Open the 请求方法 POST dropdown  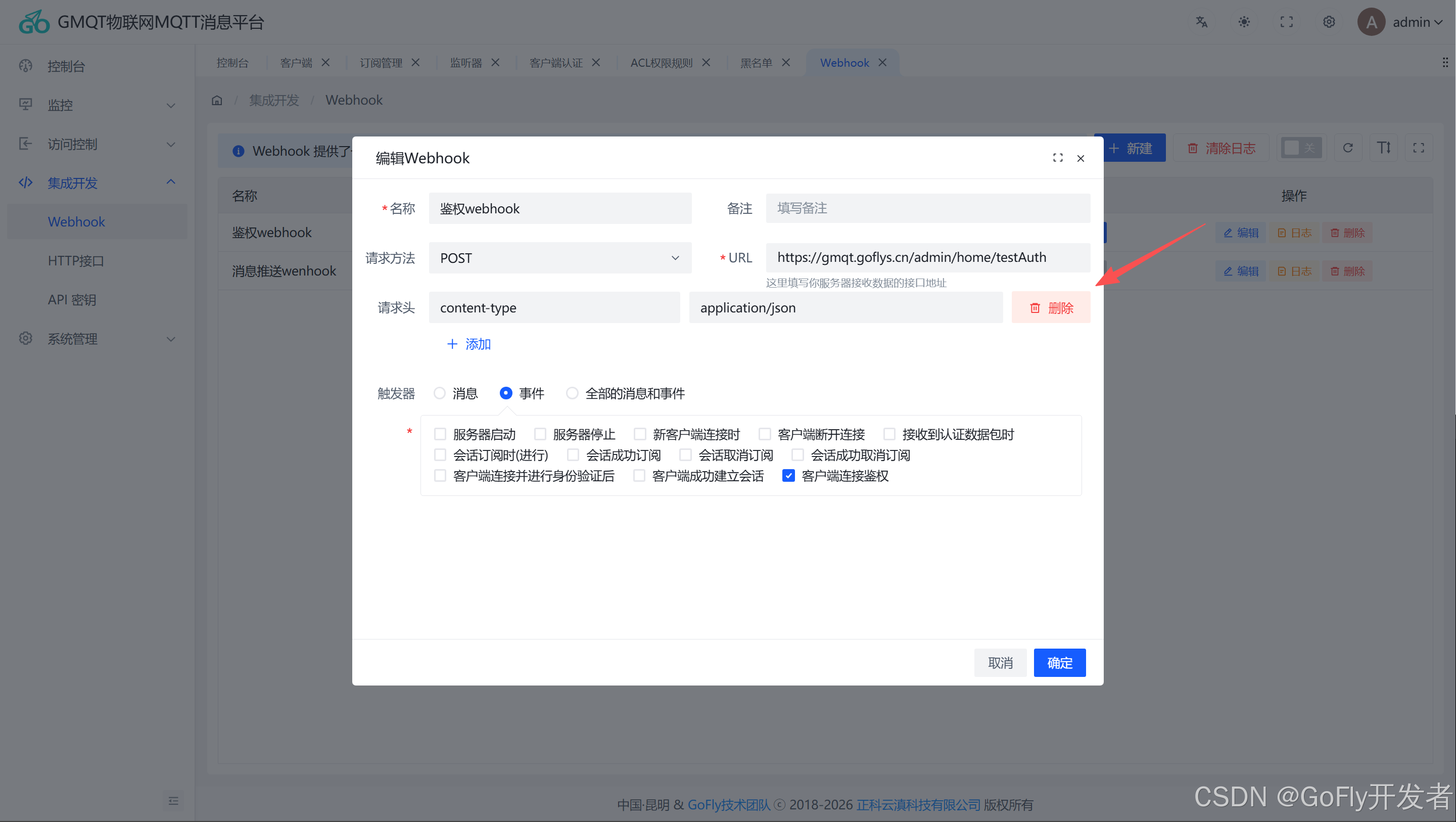[559, 258]
